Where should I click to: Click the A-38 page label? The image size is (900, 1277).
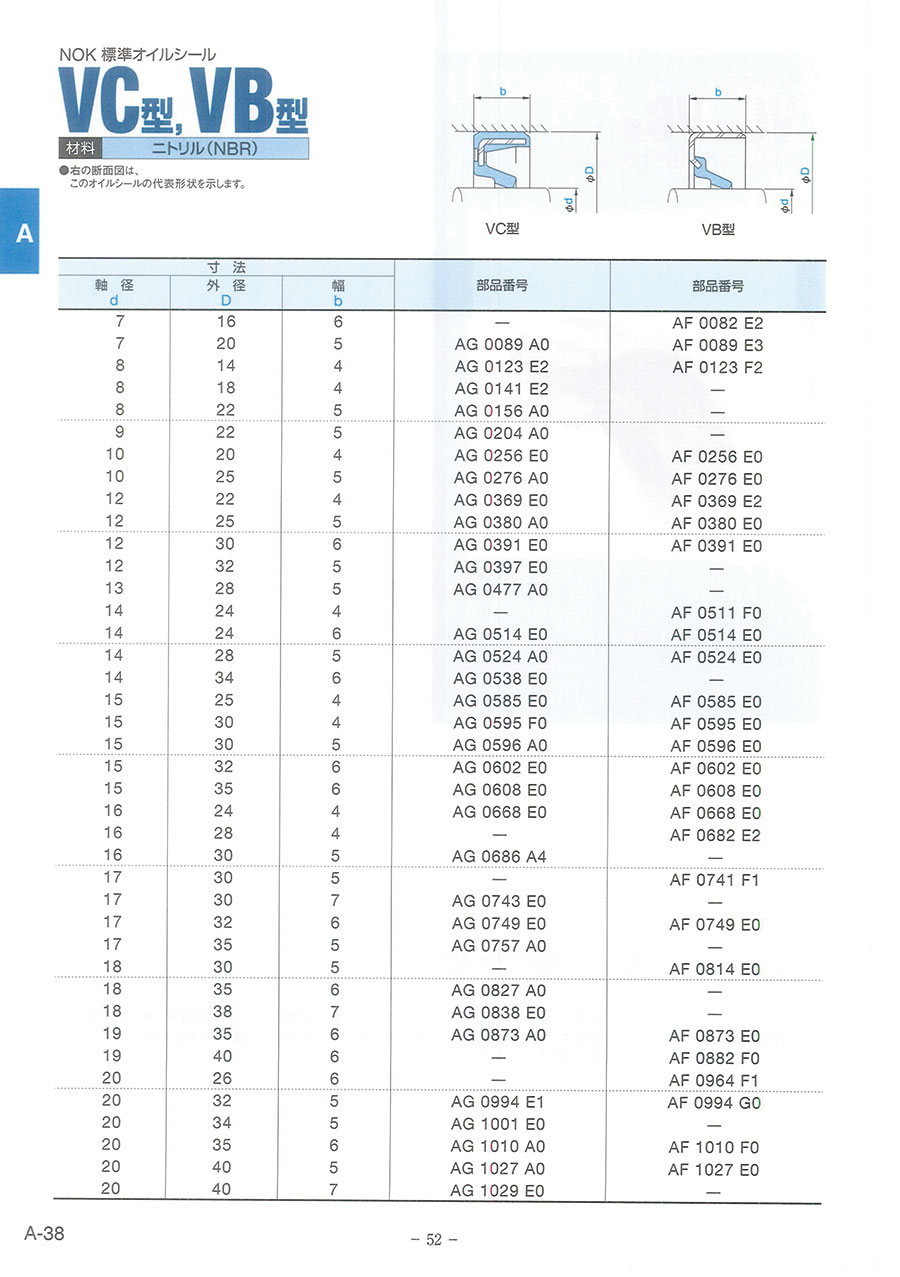click(x=45, y=1234)
